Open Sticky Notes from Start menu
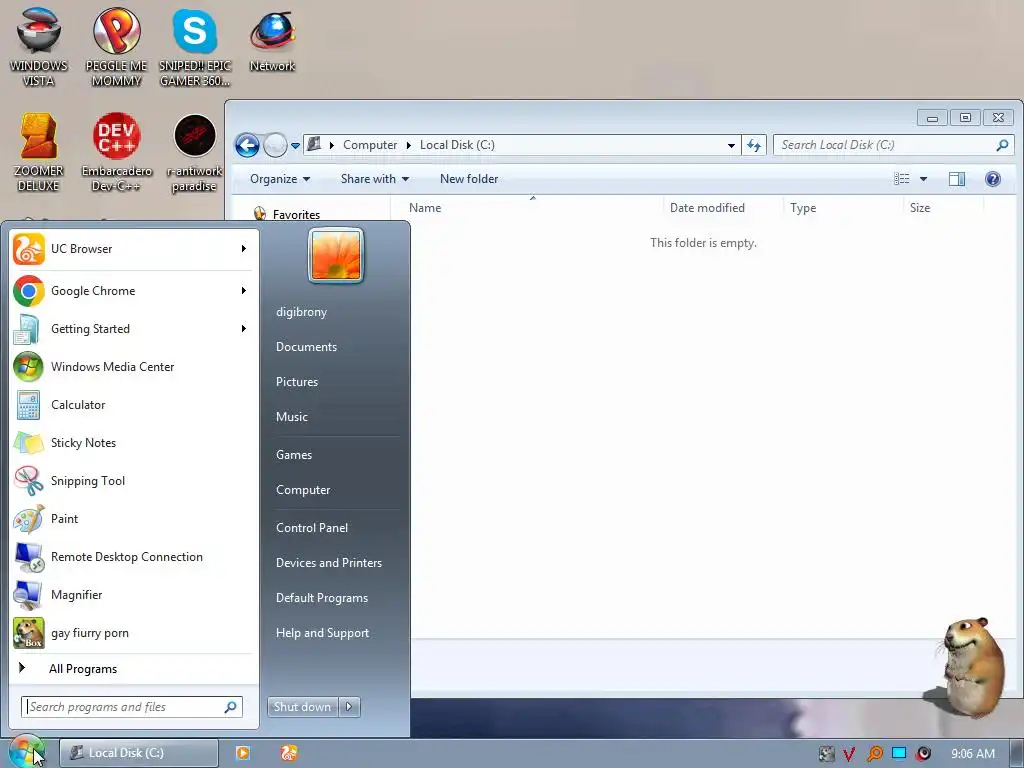Image resolution: width=1024 pixels, height=768 pixels. [x=133, y=443]
